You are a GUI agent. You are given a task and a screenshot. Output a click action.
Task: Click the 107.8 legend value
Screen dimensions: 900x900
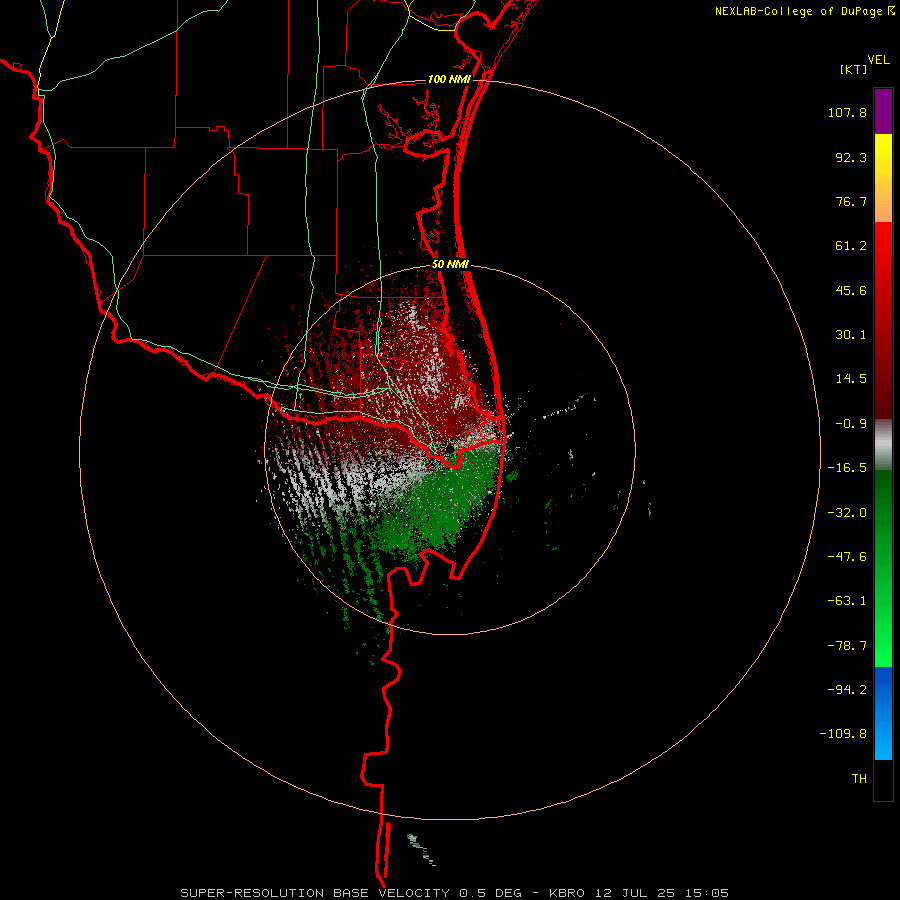[x=847, y=112]
